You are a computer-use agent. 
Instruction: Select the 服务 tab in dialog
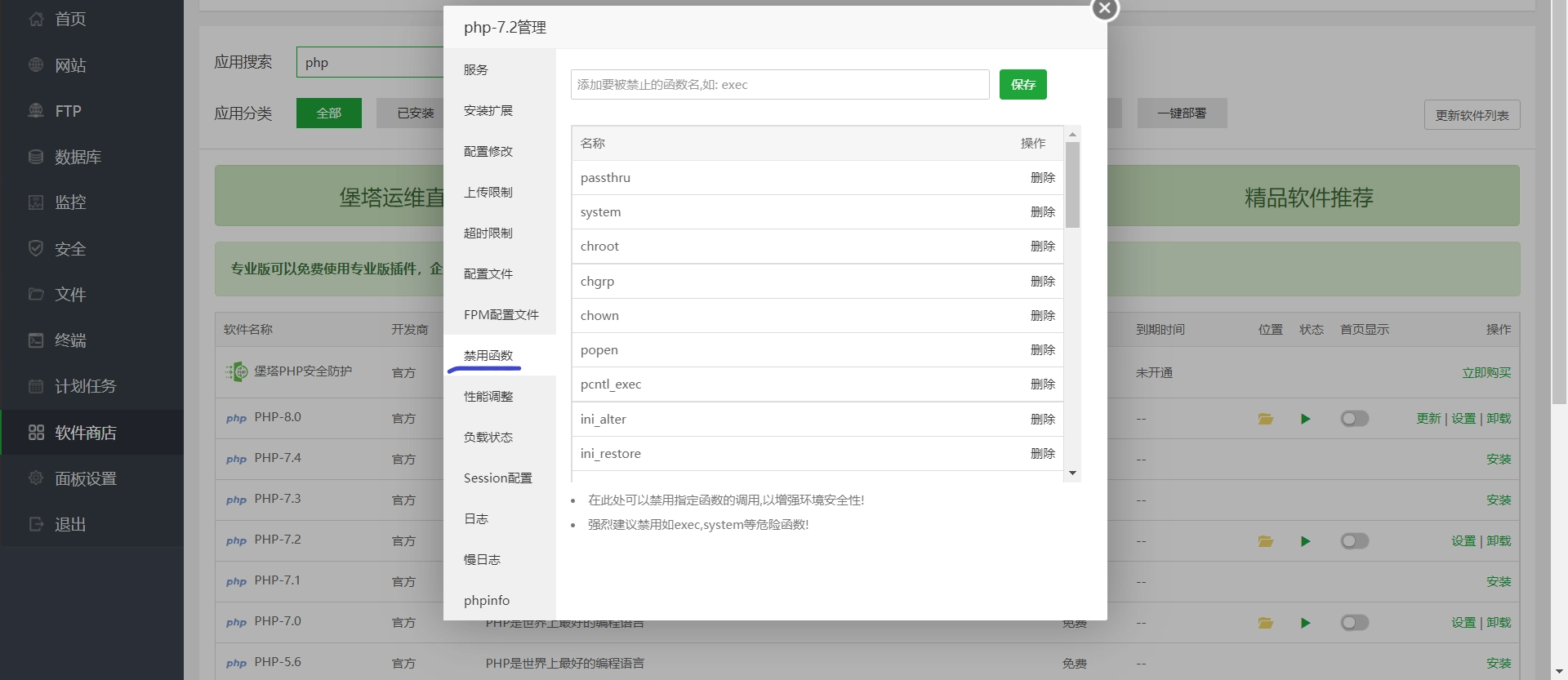(500, 69)
